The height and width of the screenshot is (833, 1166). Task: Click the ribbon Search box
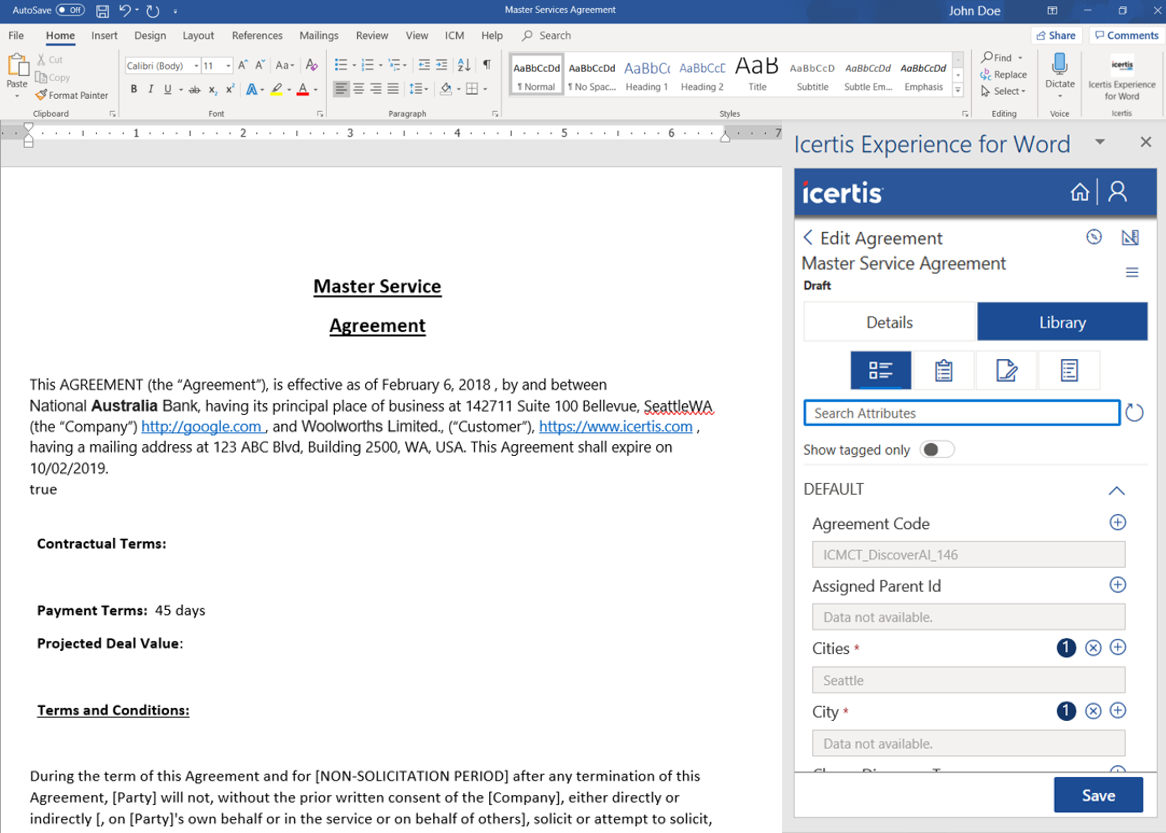click(547, 35)
